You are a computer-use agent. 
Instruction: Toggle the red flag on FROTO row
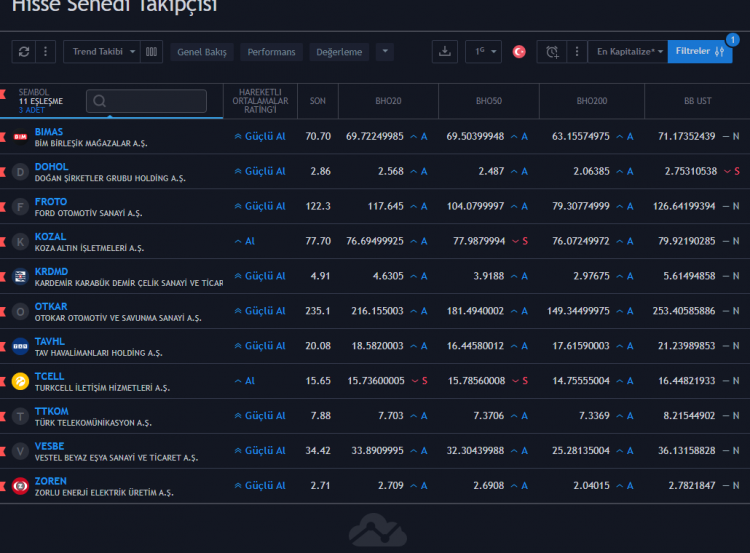(3, 207)
